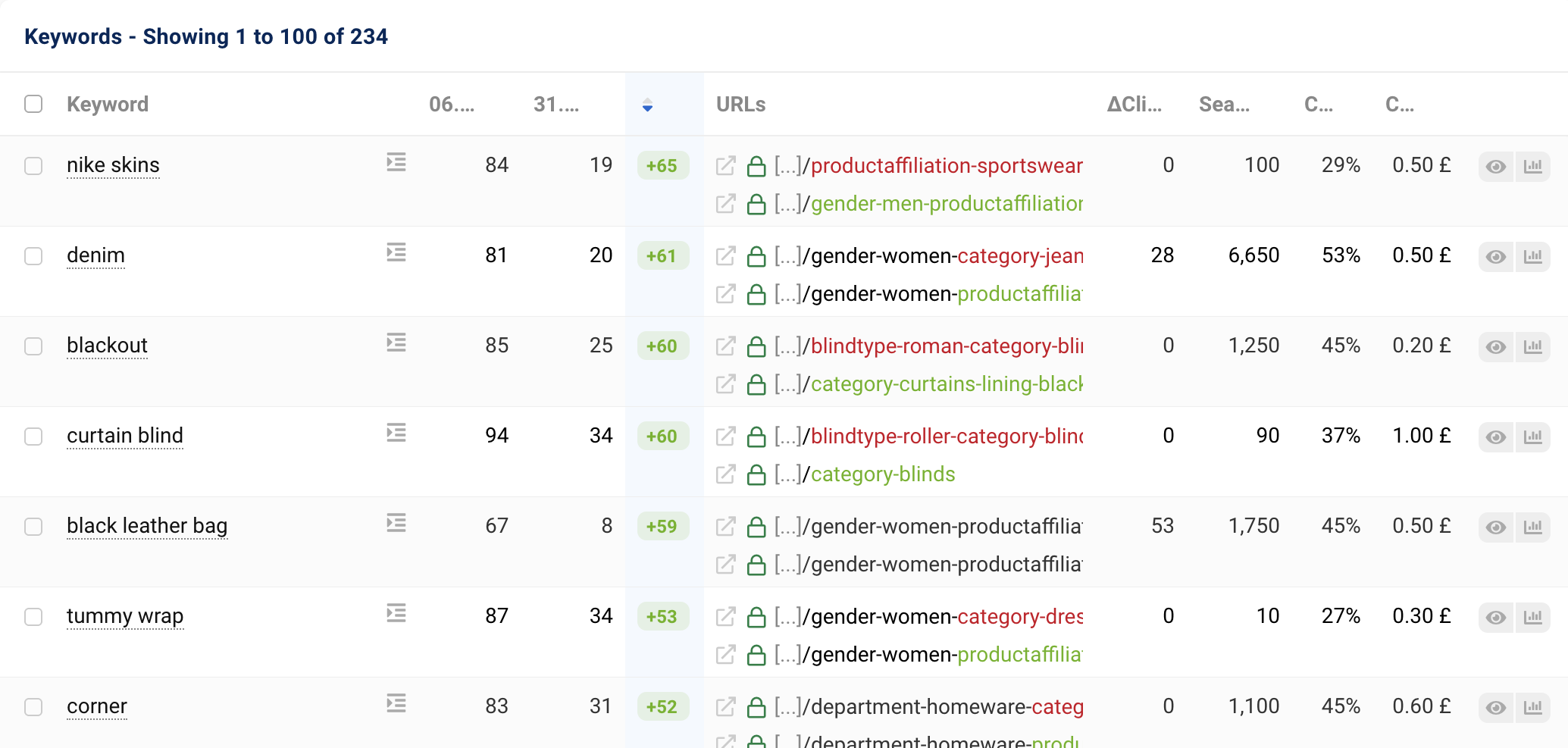Check the curtain blind row checkbox

point(33,437)
